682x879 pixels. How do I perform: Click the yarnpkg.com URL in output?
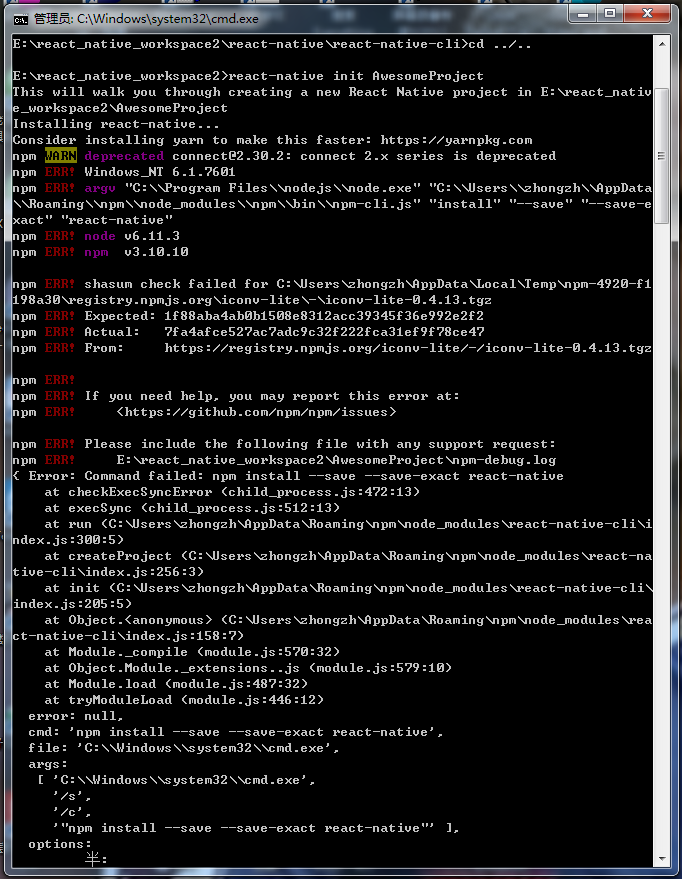[x=456, y=140]
